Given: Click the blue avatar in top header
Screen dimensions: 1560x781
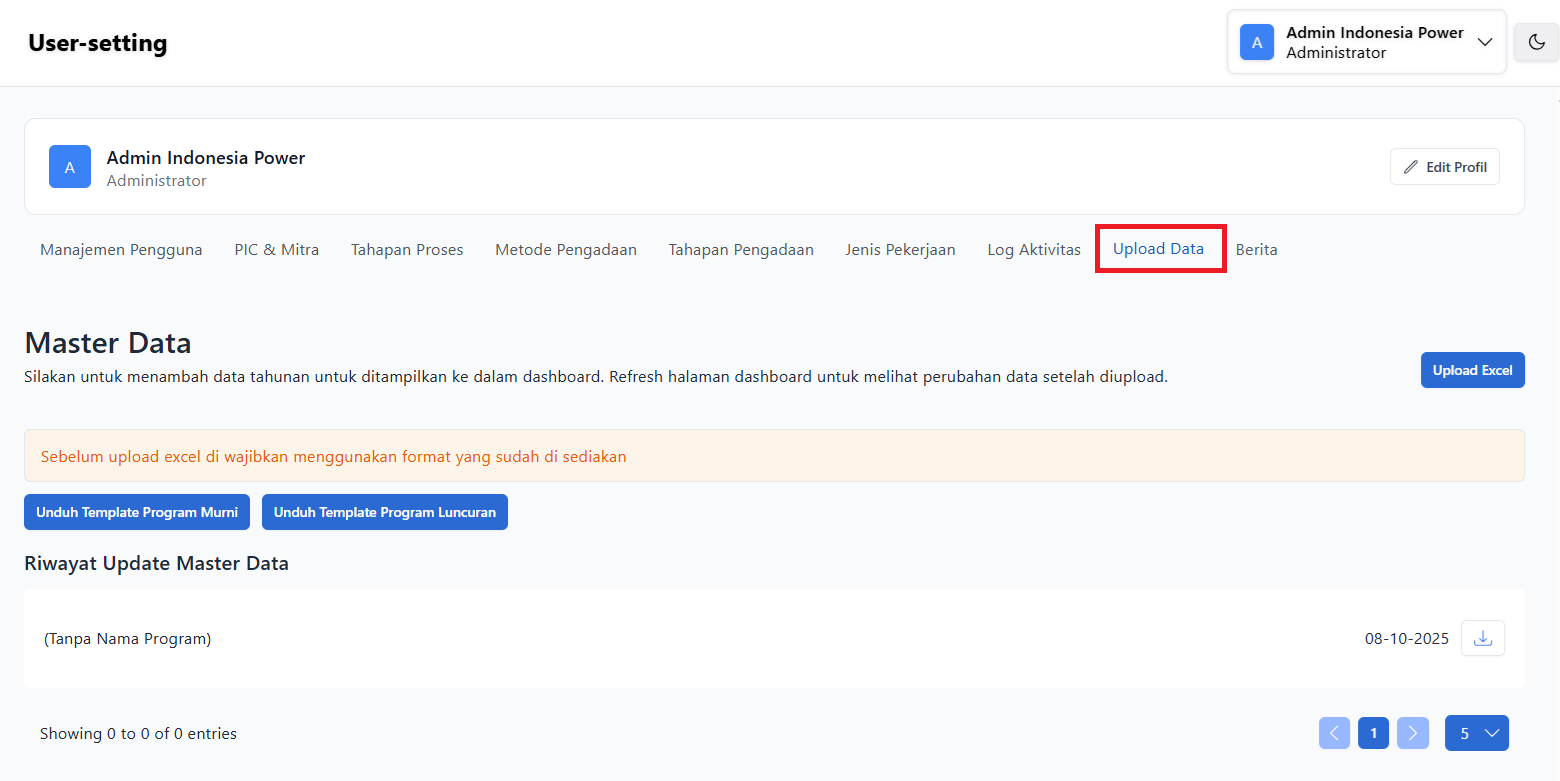Looking at the screenshot, I should [x=1257, y=42].
